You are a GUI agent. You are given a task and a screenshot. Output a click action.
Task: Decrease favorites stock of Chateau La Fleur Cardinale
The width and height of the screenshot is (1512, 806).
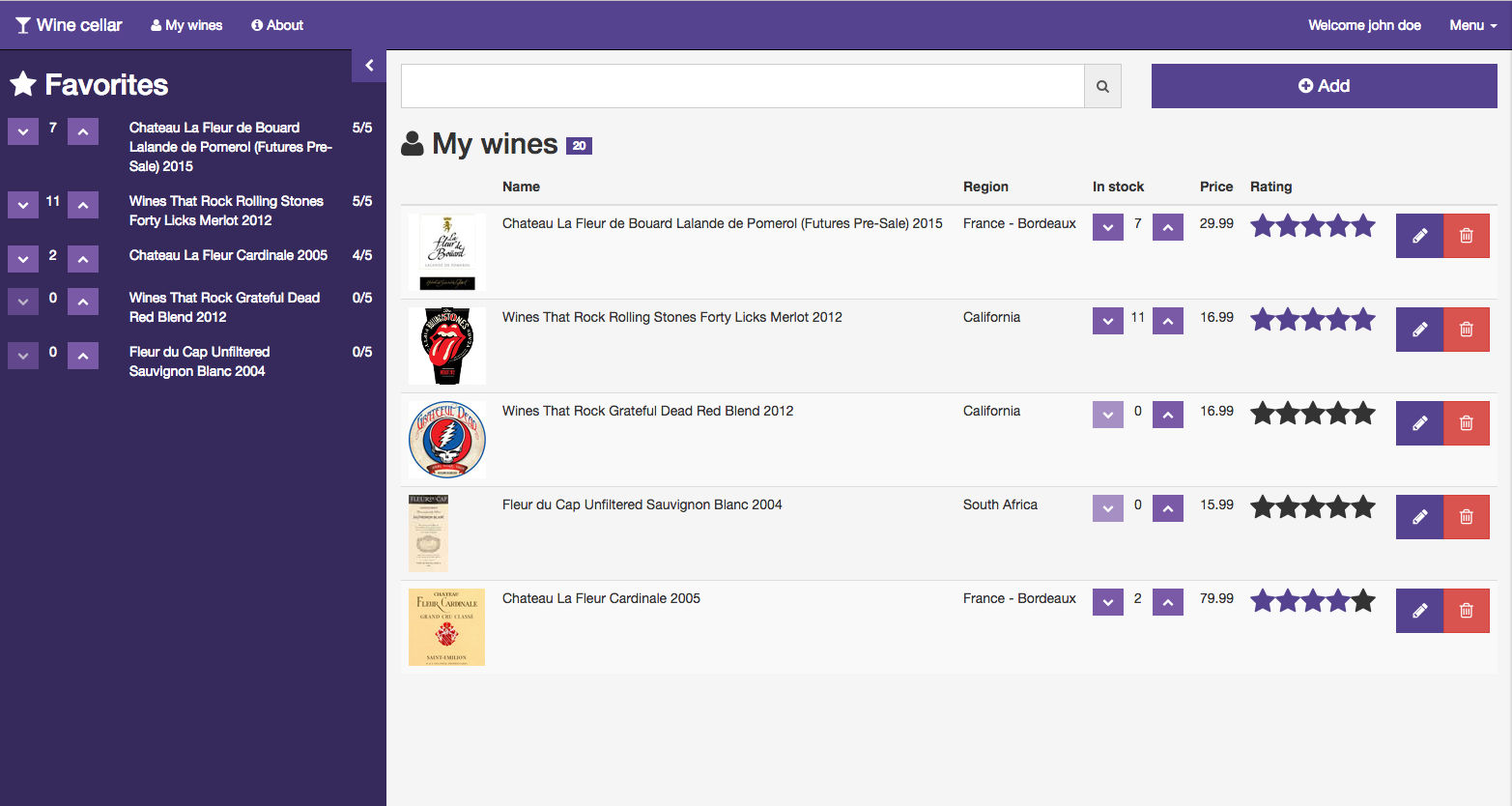(x=23, y=259)
